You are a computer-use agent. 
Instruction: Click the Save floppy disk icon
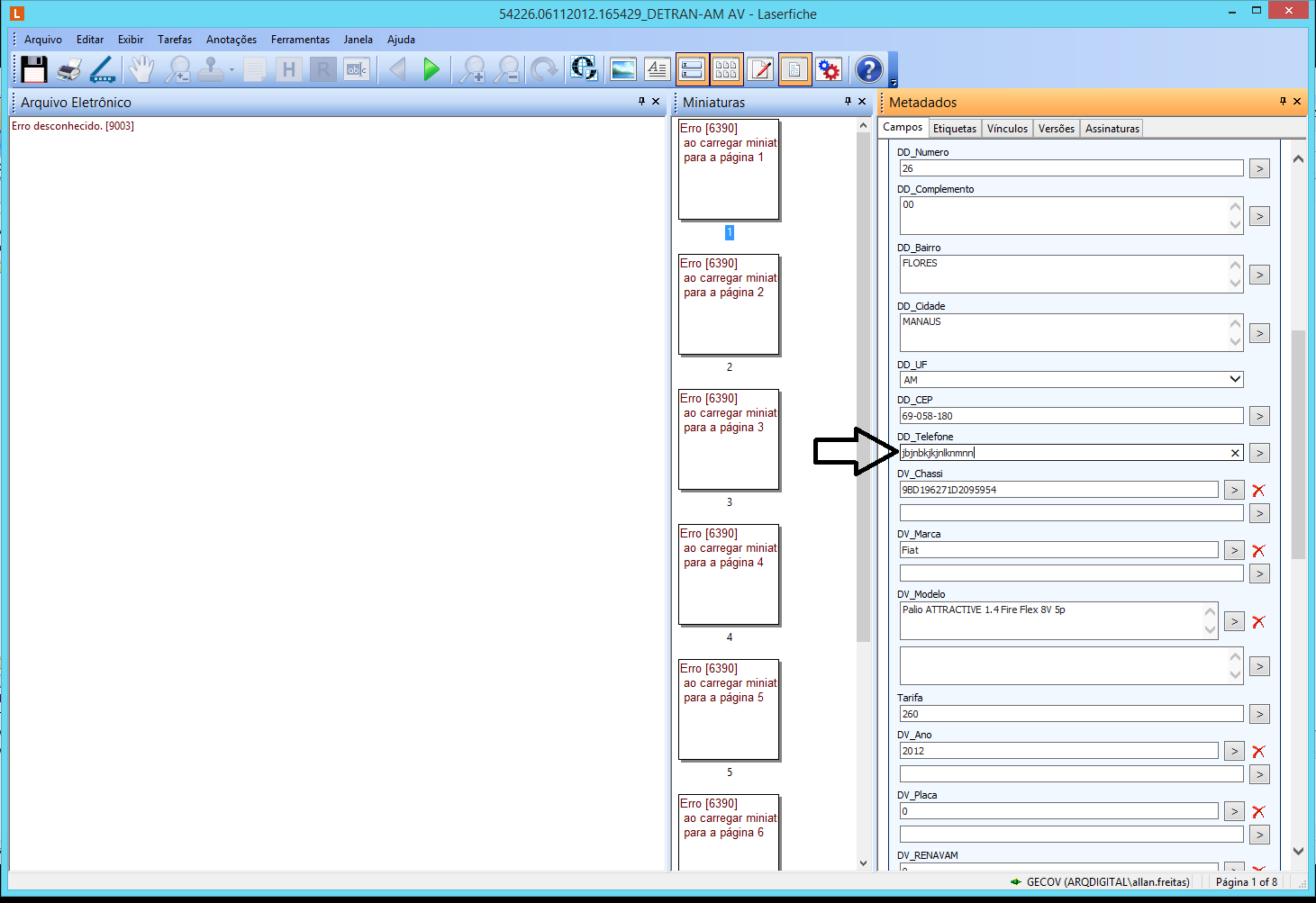click(x=34, y=69)
